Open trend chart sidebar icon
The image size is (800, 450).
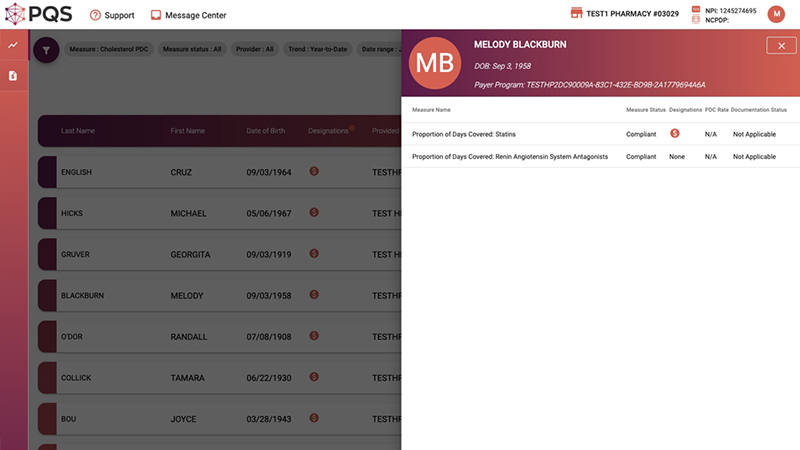13,45
